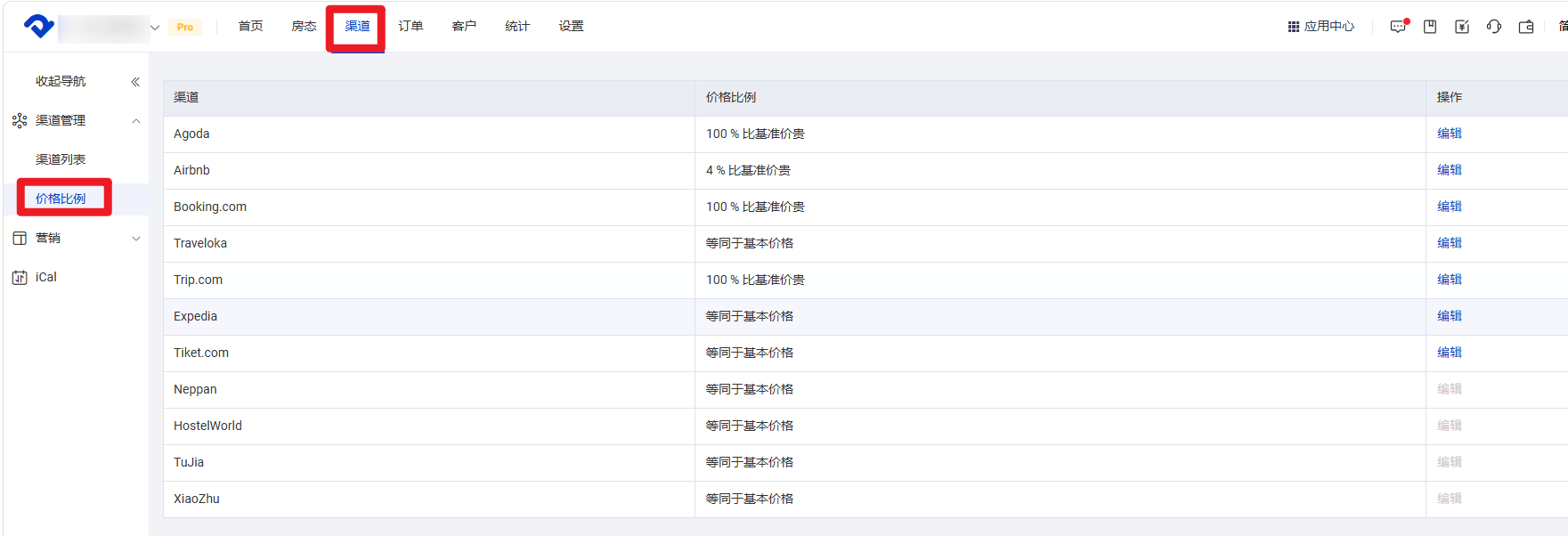
Task: Click the iCal calendar icon in sidebar
Action: coord(20,278)
